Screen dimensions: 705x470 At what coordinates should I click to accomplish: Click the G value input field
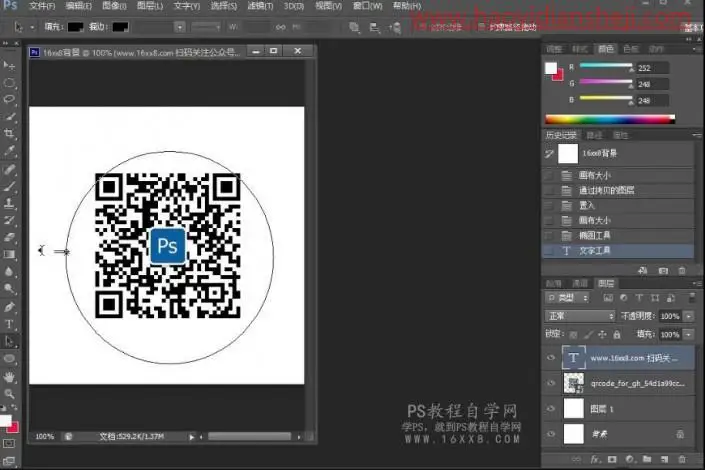coord(651,84)
